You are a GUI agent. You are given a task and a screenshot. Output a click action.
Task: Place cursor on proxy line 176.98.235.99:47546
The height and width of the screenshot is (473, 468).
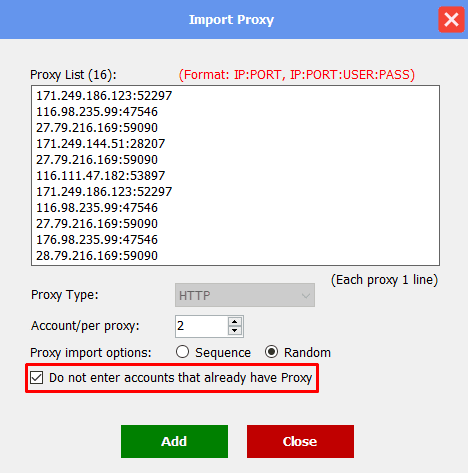(x=97, y=240)
